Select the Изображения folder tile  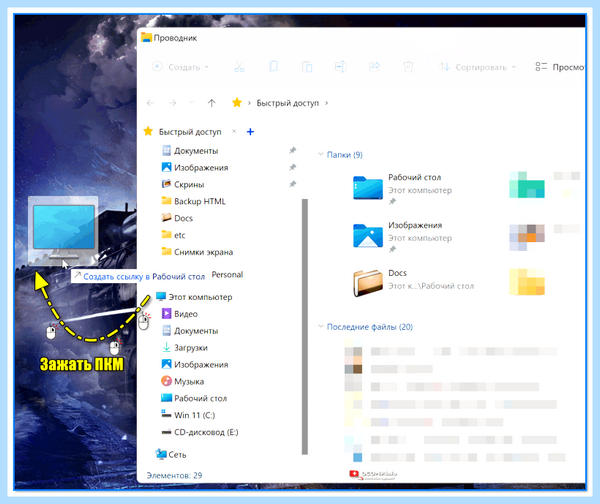(402, 236)
